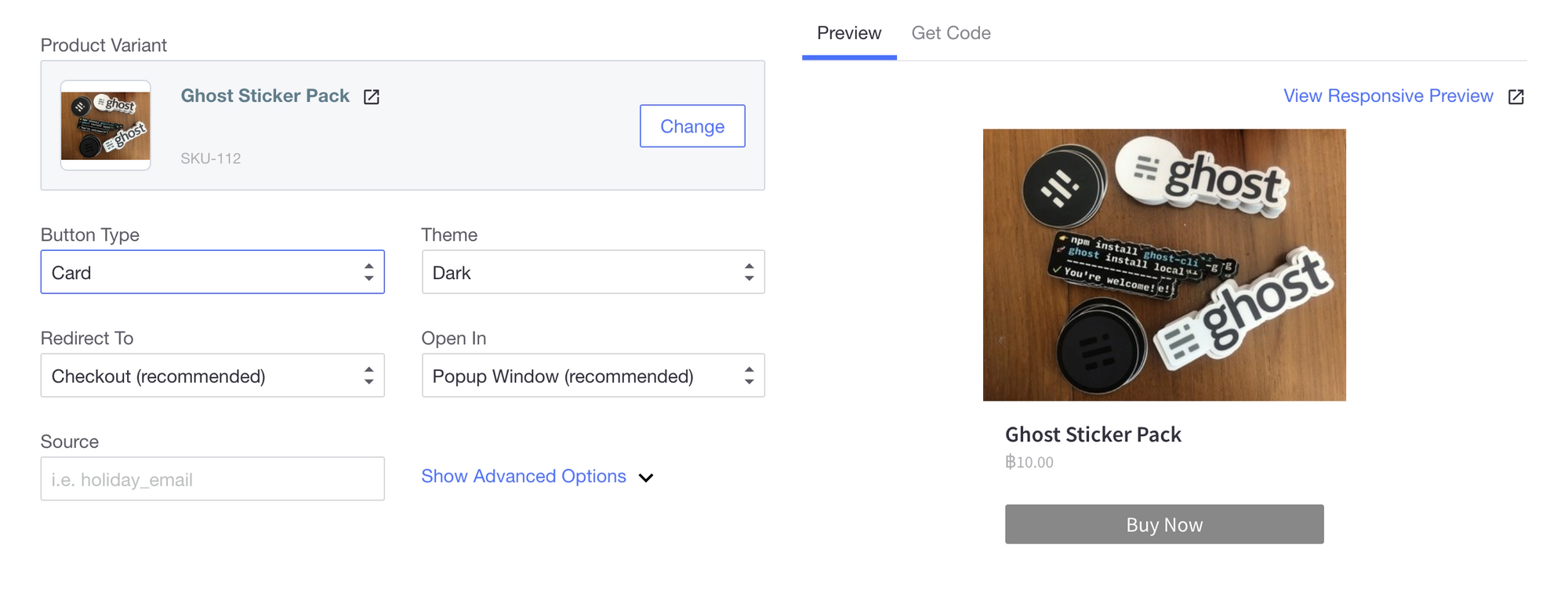Switch to the Get Code tab
Image resolution: width=1568 pixels, height=614 pixels.
[x=951, y=33]
